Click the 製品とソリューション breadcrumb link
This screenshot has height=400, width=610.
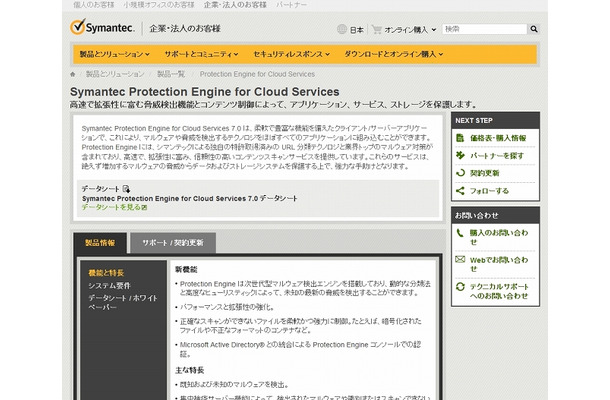(x=115, y=74)
